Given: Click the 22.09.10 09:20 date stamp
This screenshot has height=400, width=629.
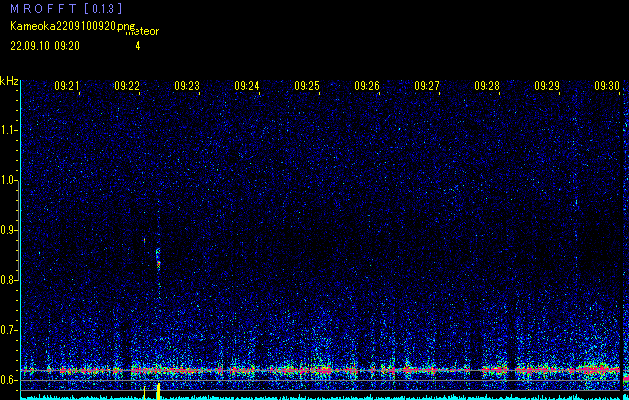Looking at the screenshot, I should coord(45,46).
